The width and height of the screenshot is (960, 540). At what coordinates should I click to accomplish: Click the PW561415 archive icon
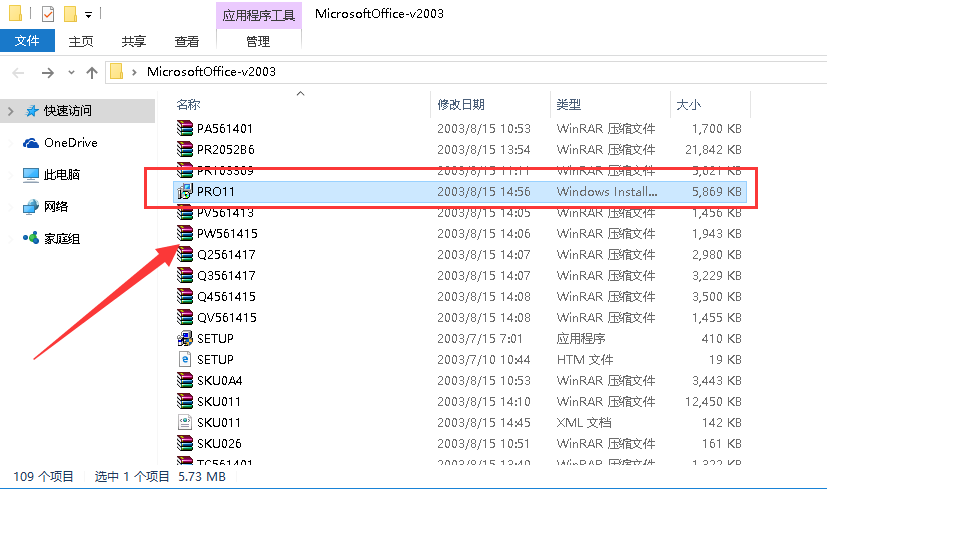click(185, 233)
